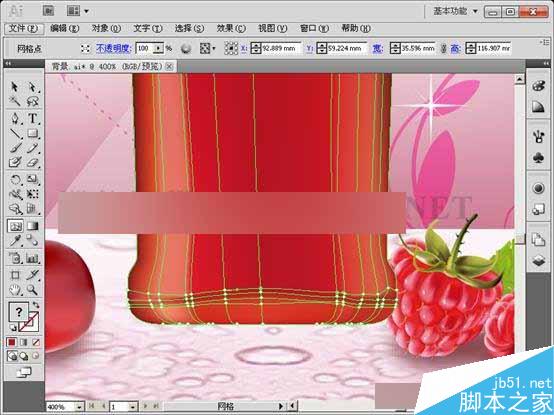Select the Magic Wand tool
Viewport: 554px width, 415px height.
point(14,102)
